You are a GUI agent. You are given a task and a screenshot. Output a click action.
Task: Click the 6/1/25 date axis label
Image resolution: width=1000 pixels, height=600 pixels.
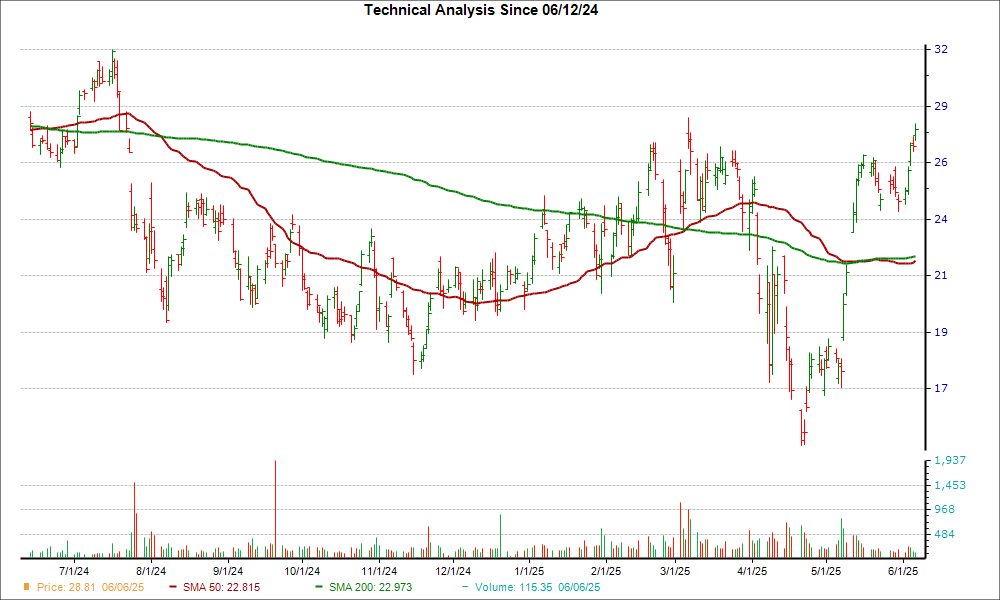coord(902,571)
